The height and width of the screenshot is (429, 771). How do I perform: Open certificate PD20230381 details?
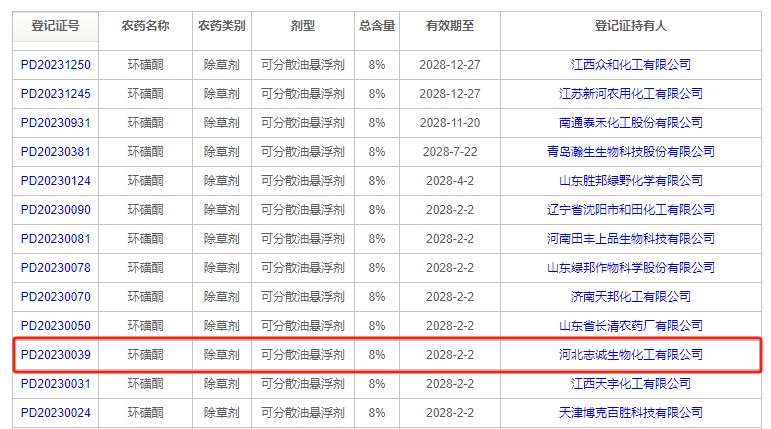55,152
